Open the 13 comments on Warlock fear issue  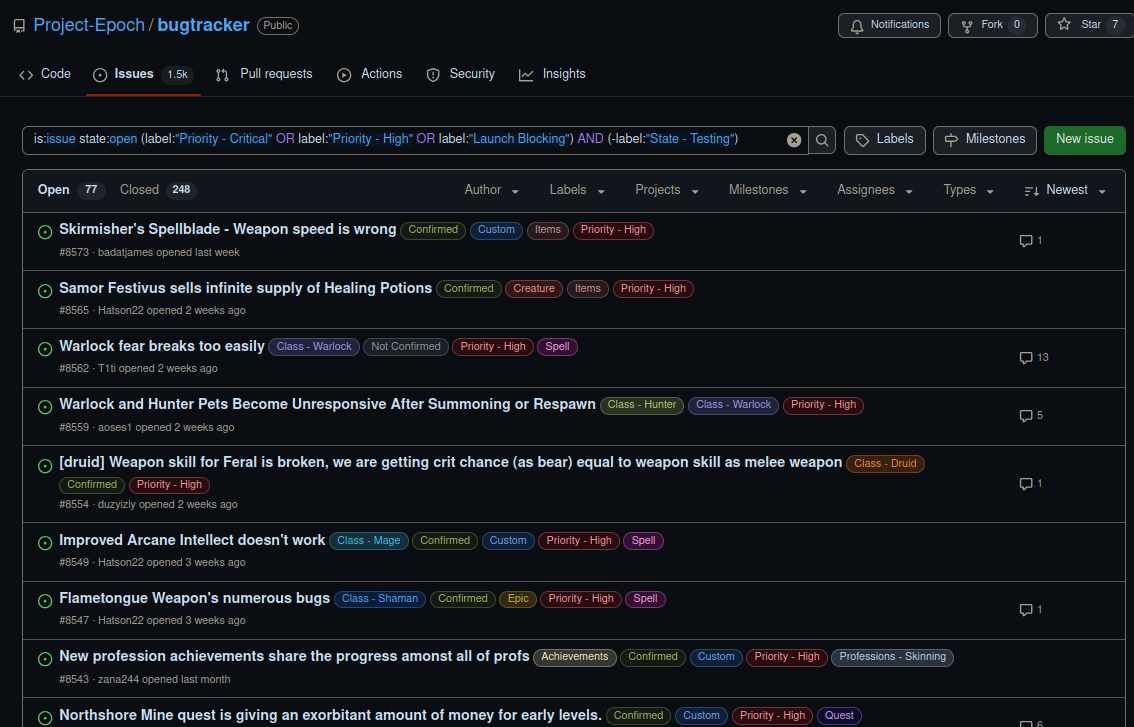click(x=1033, y=357)
